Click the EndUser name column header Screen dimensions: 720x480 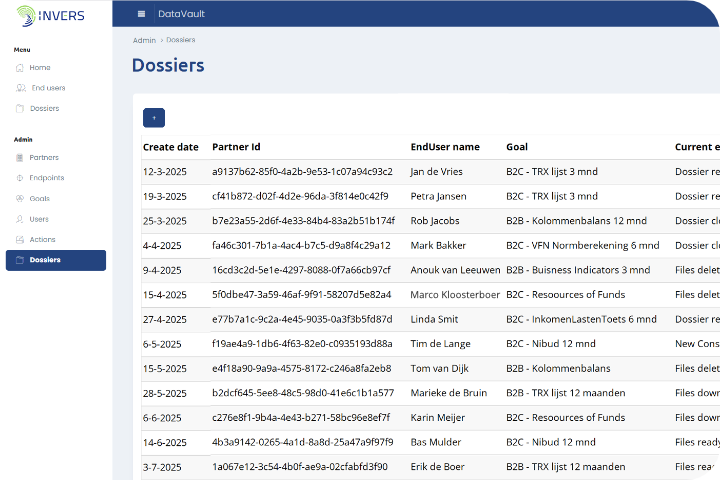tap(445, 147)
